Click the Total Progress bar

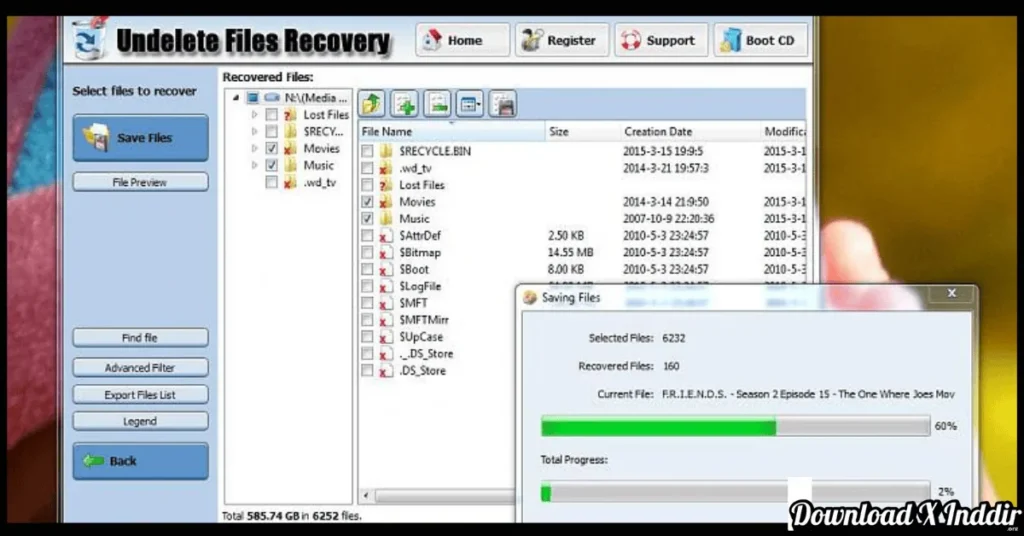point(735,492)
